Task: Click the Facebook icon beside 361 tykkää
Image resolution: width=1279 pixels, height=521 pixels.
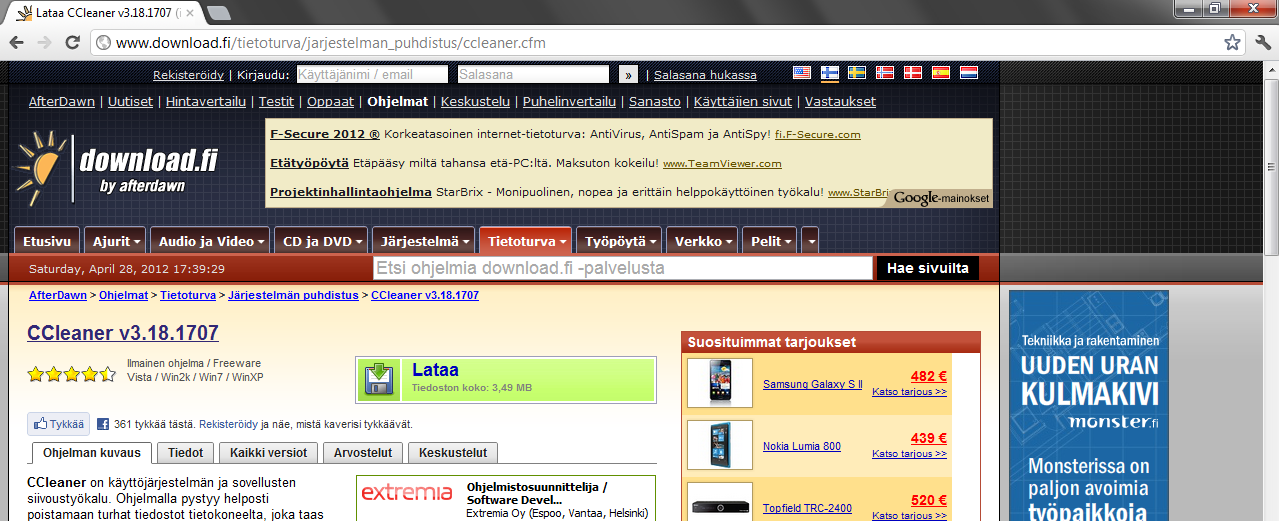Action: 102,424
